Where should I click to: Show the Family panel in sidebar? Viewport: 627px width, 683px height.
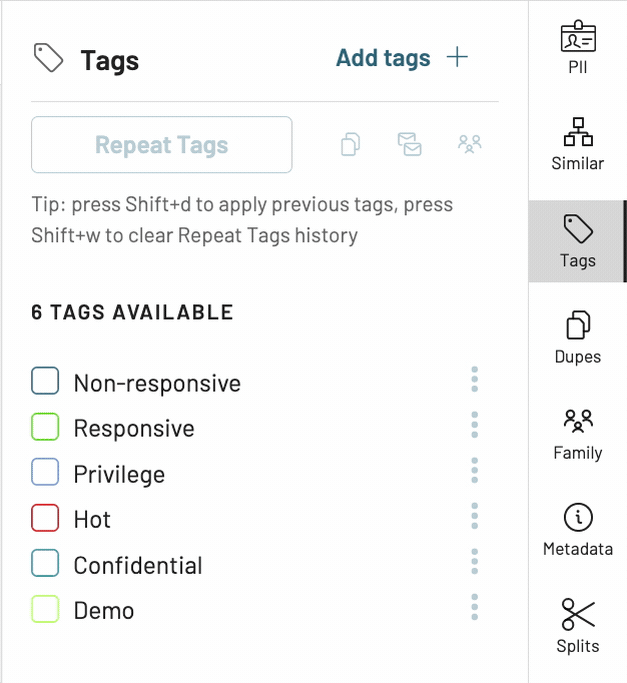(x=578, y=434)
